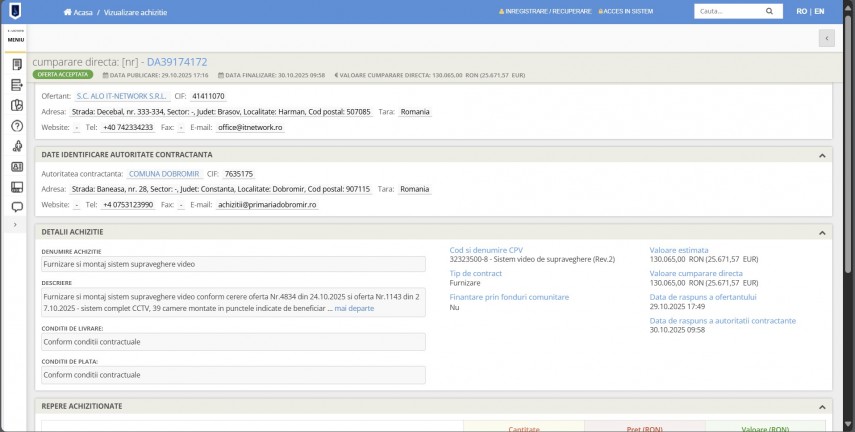Image resolution: width=855 pixels, height=432 pixels.
Task: Collapse the Date Identificare Autoritate Contractanta panel
Action: [822, 155]
